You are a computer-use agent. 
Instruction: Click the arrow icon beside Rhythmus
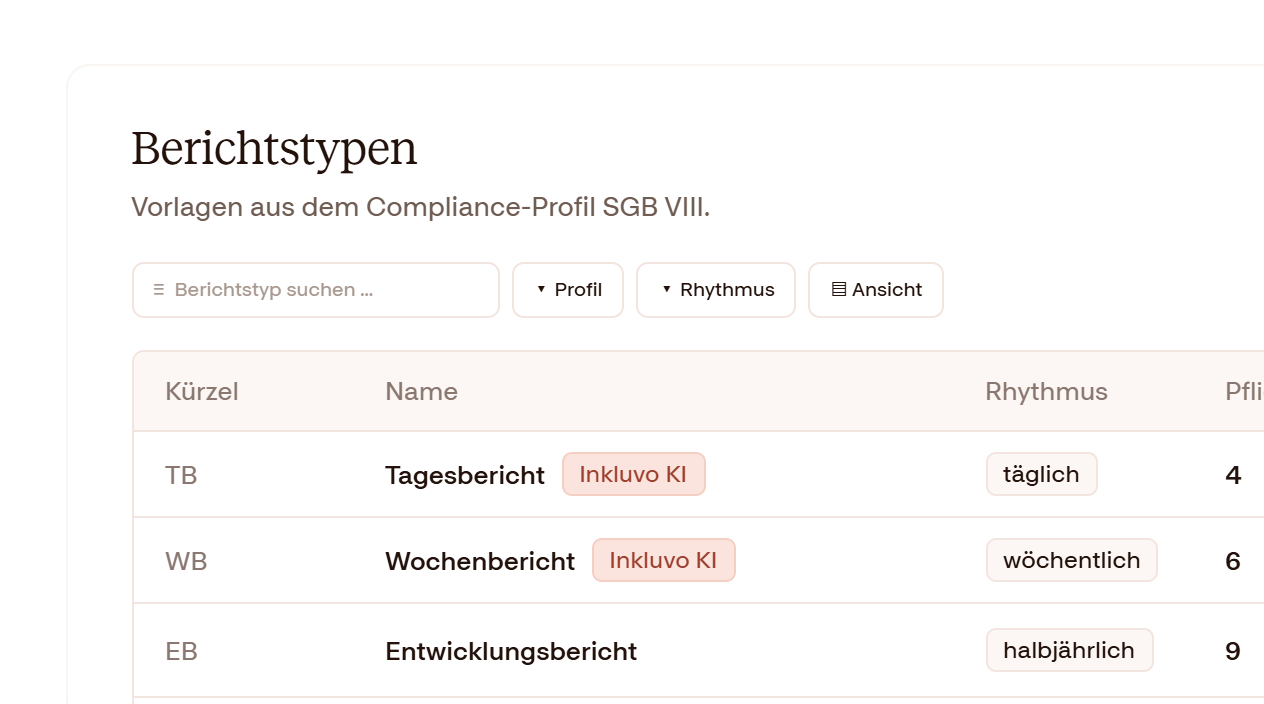point(666,290)
